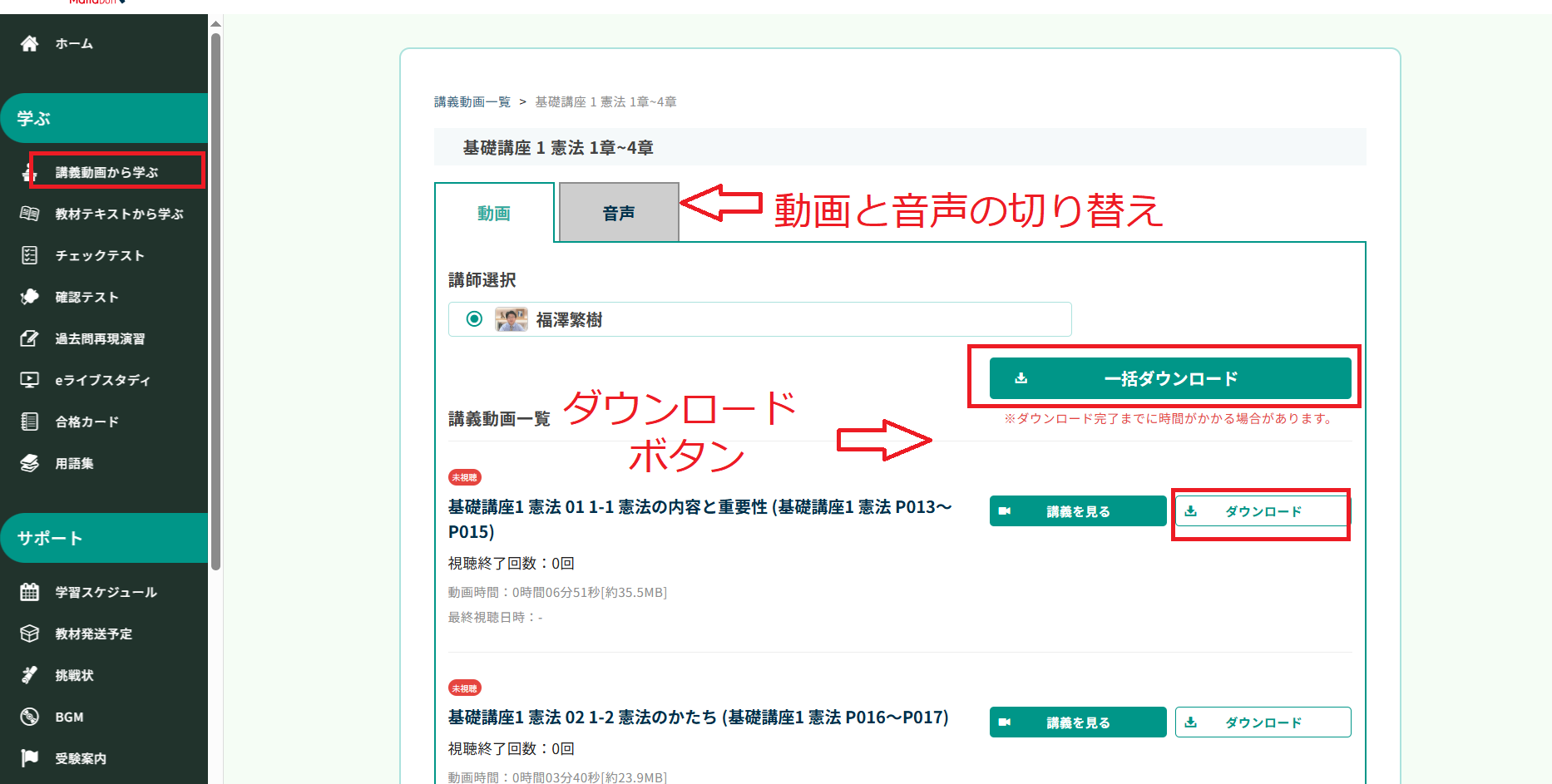Open 教材テキストから学ぶ book icon
Viewport: 1552px width, 784px height.
(x=30, y=214)
